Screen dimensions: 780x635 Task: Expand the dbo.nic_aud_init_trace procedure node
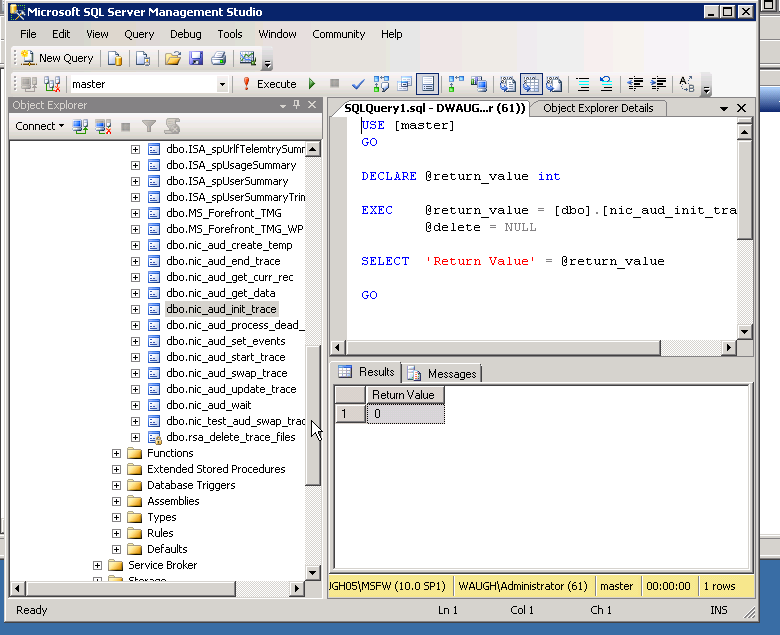[x=136, y=309]
